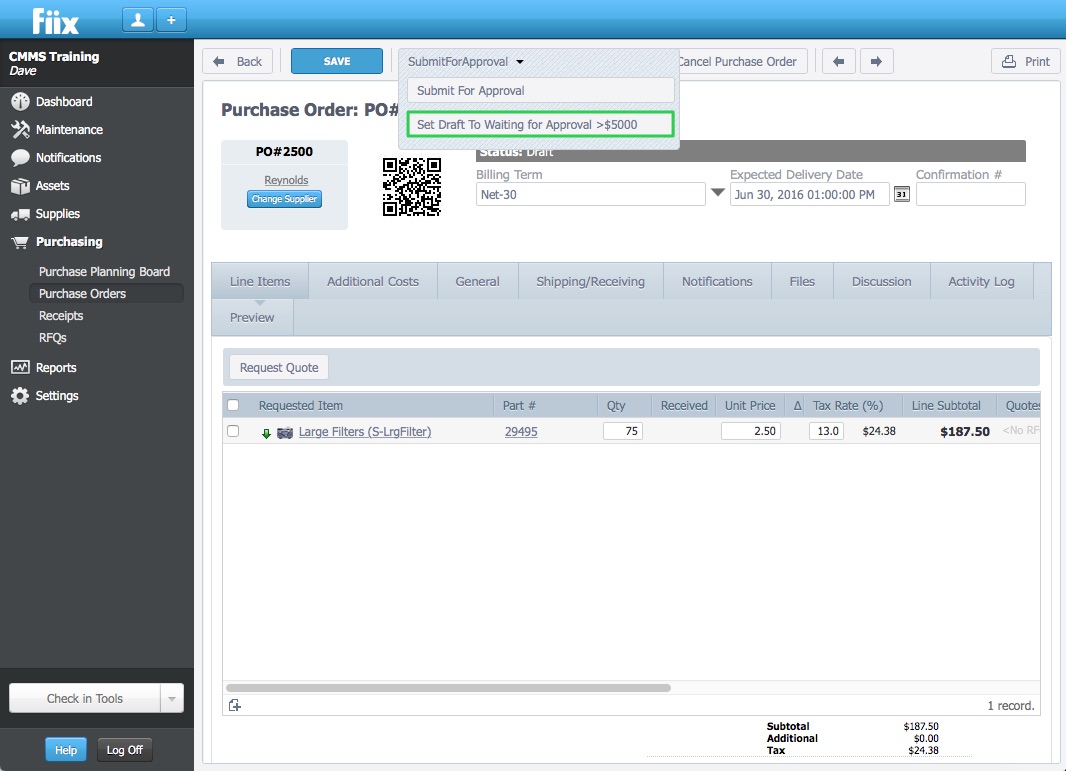This screenshot has width=1066, height=771.
Task: Open part number 29495 link
Action: pos(521,432)
